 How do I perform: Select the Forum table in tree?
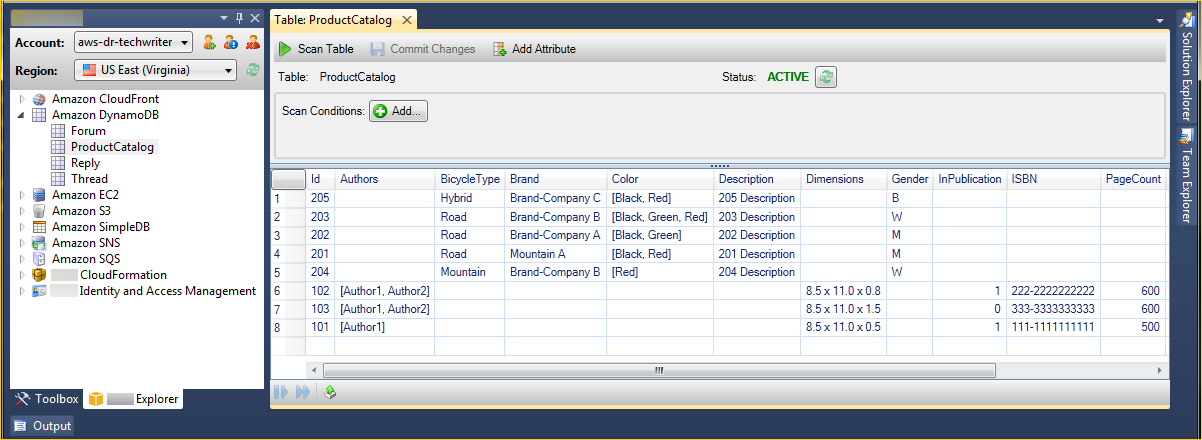88,131
